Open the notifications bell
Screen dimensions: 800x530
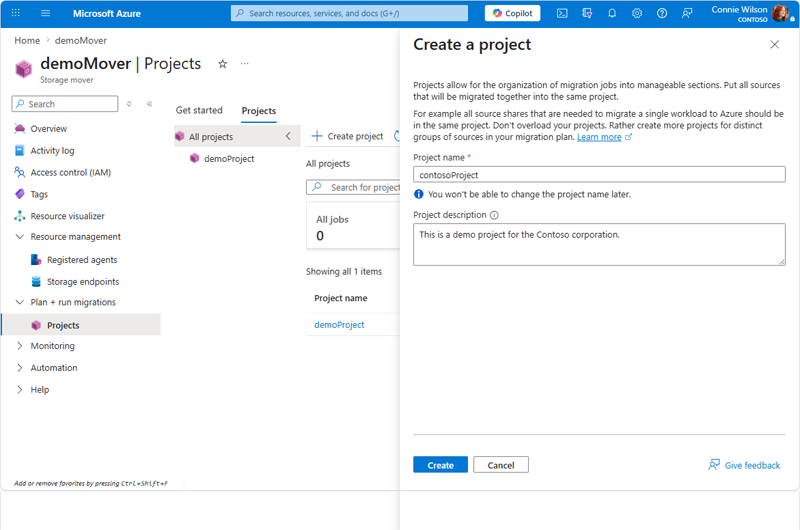pyautogui.click(x=612, y=13)
